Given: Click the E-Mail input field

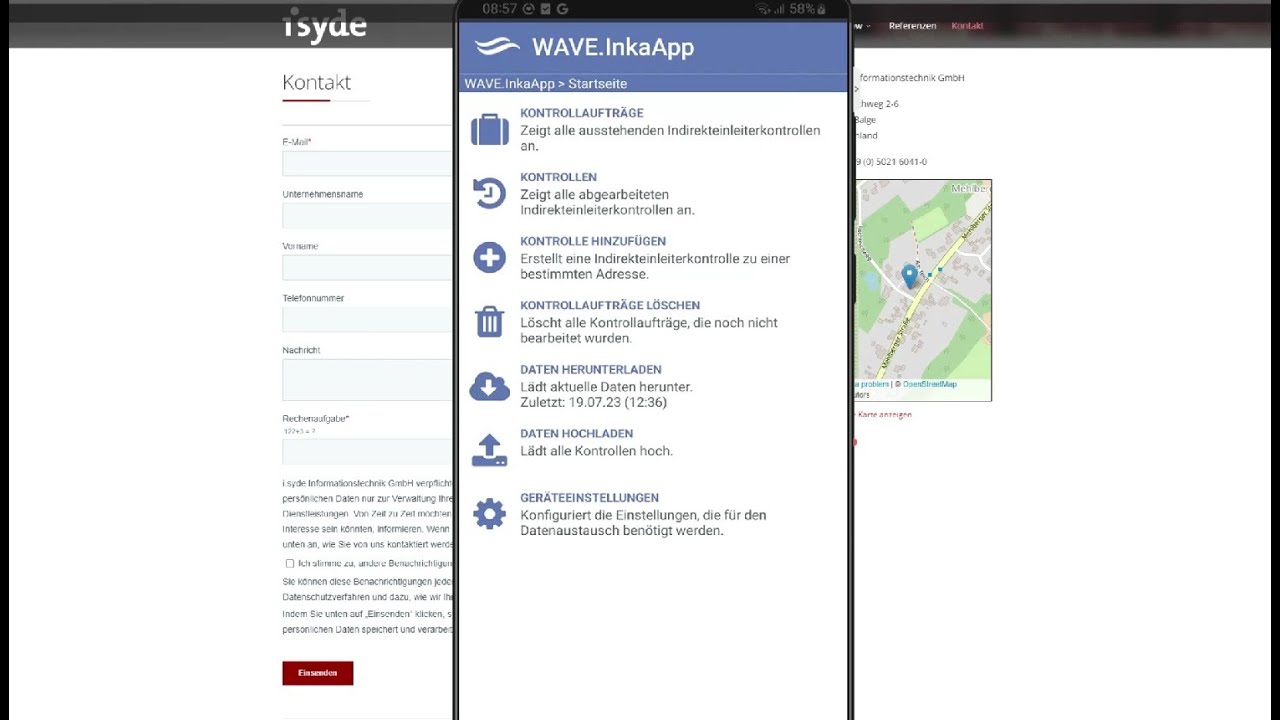Looking at the screenshot, I should pos(368,163).
